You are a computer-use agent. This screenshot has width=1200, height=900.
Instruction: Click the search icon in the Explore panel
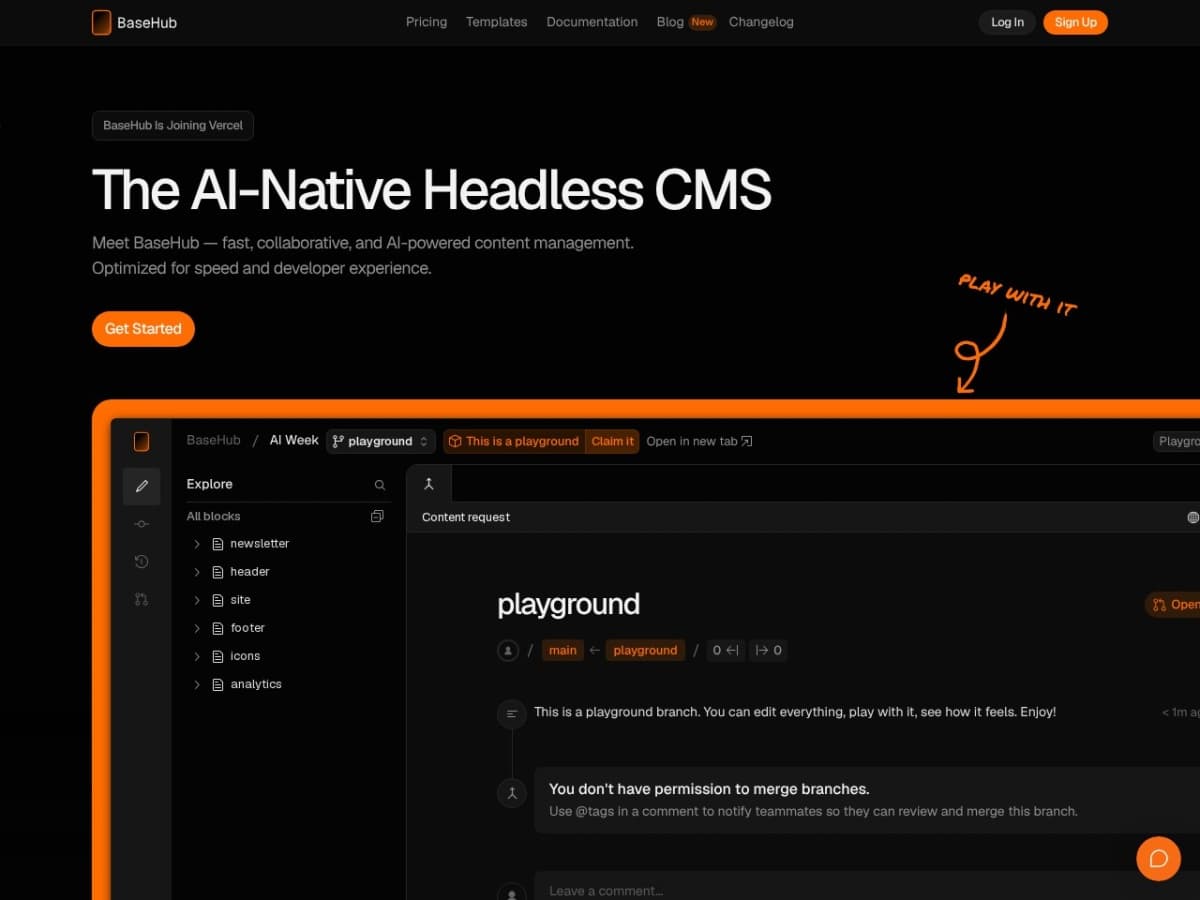(380, 485)
